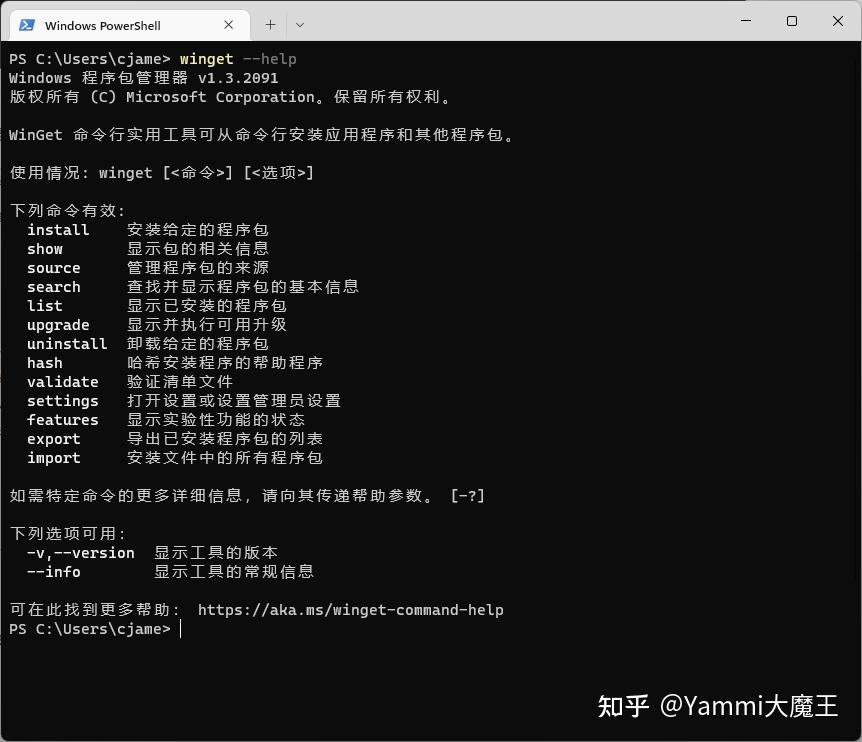
Task: Click the '--info' option text
Action: pos(54,572)
